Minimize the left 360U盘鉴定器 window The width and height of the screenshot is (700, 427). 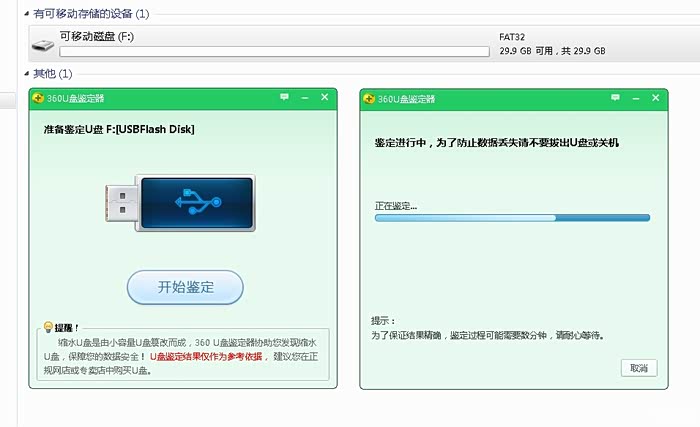(305, 97)
